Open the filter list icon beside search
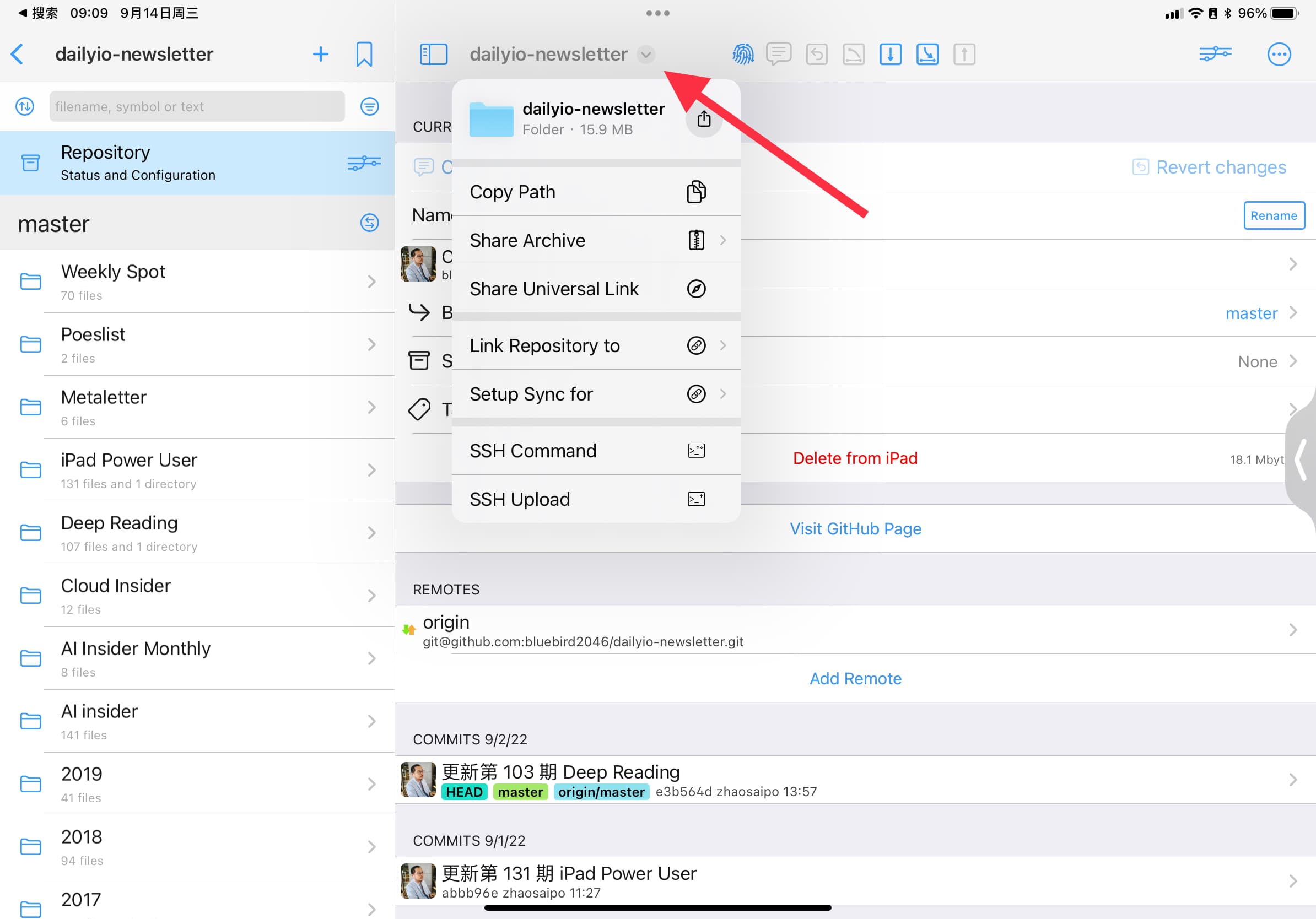Image resolution: width=1316 pixels, height=919 pixels. [370, 106]
